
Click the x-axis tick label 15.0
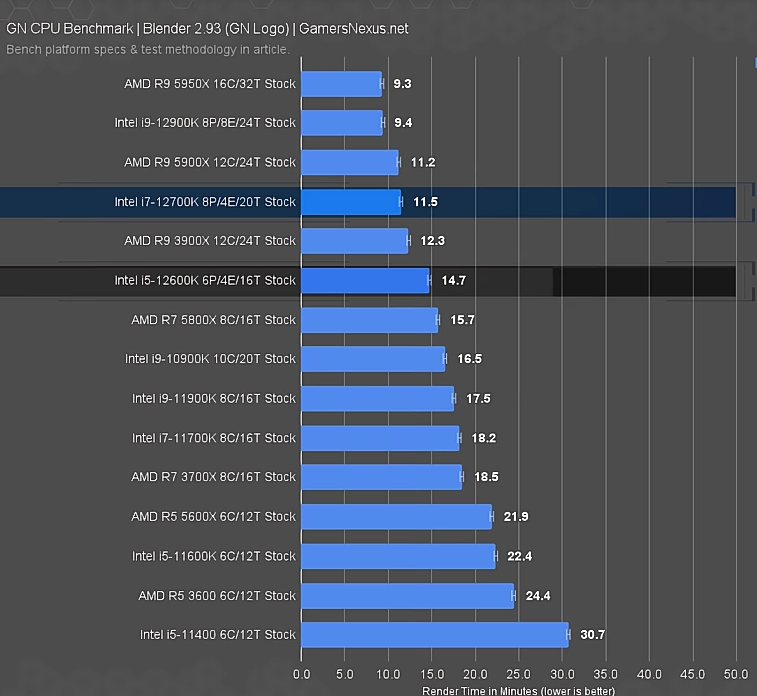(x=432, y=674)
